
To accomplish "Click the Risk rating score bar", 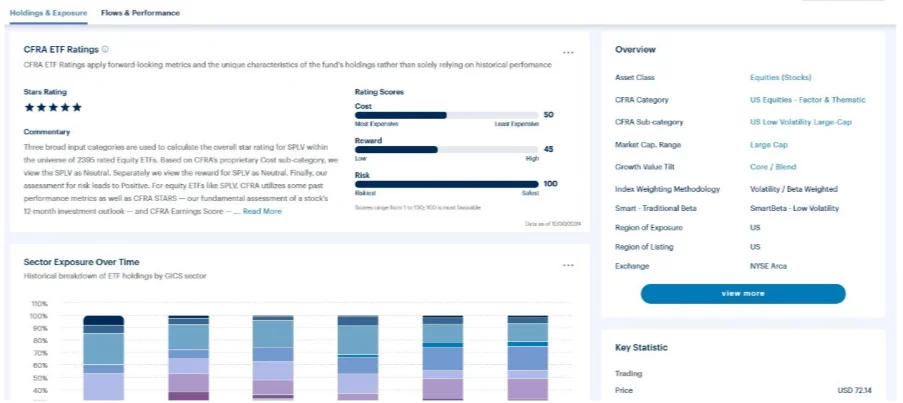I will point(447,184).
